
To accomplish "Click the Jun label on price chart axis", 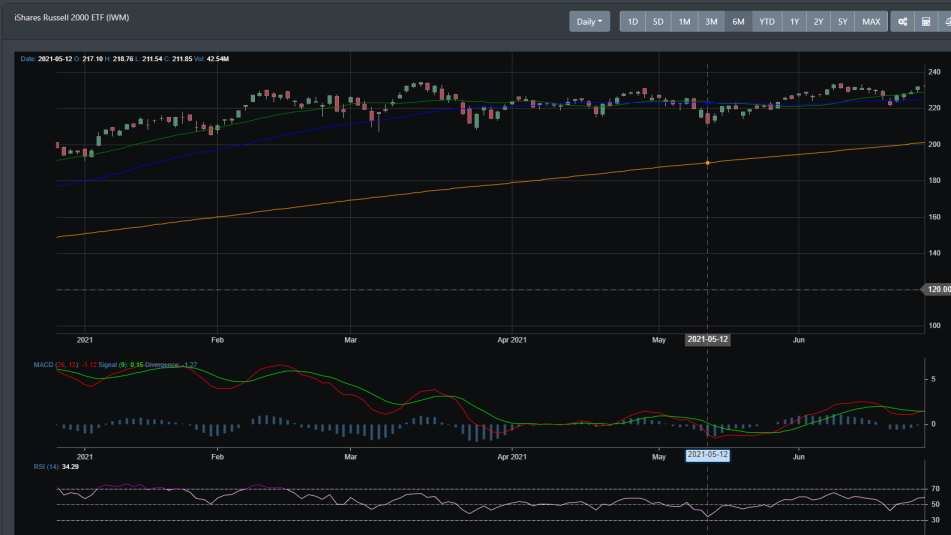I will 799,340.
